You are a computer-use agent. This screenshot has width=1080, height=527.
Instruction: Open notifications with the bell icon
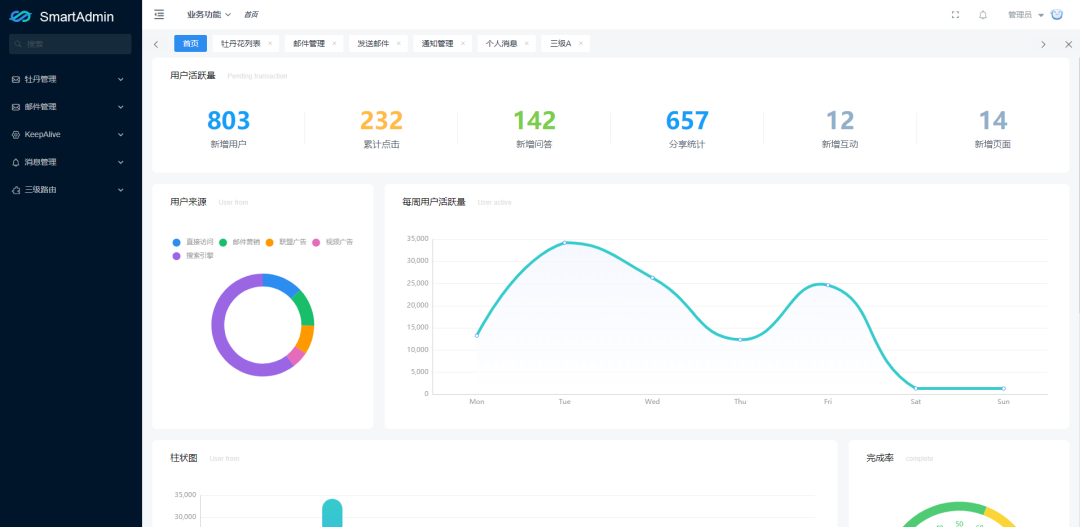pyautogui.click(x=982, y=15)
